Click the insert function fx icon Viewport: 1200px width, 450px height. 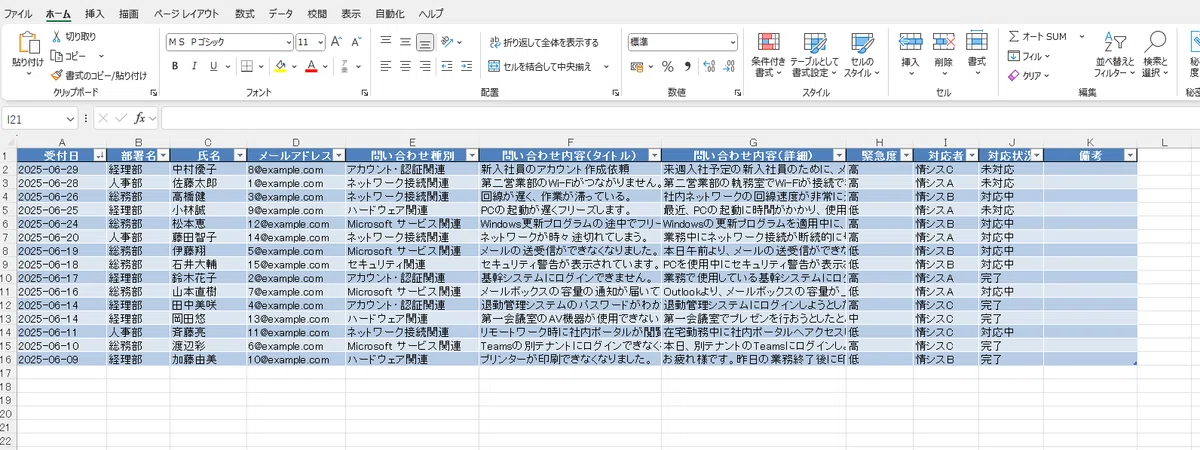tap(140, 118)
